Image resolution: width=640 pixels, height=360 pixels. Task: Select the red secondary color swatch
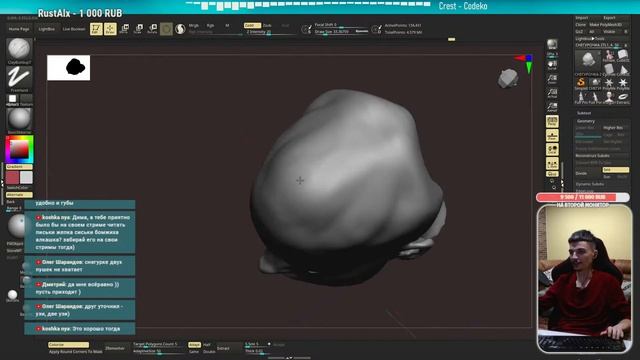point(12,178)
